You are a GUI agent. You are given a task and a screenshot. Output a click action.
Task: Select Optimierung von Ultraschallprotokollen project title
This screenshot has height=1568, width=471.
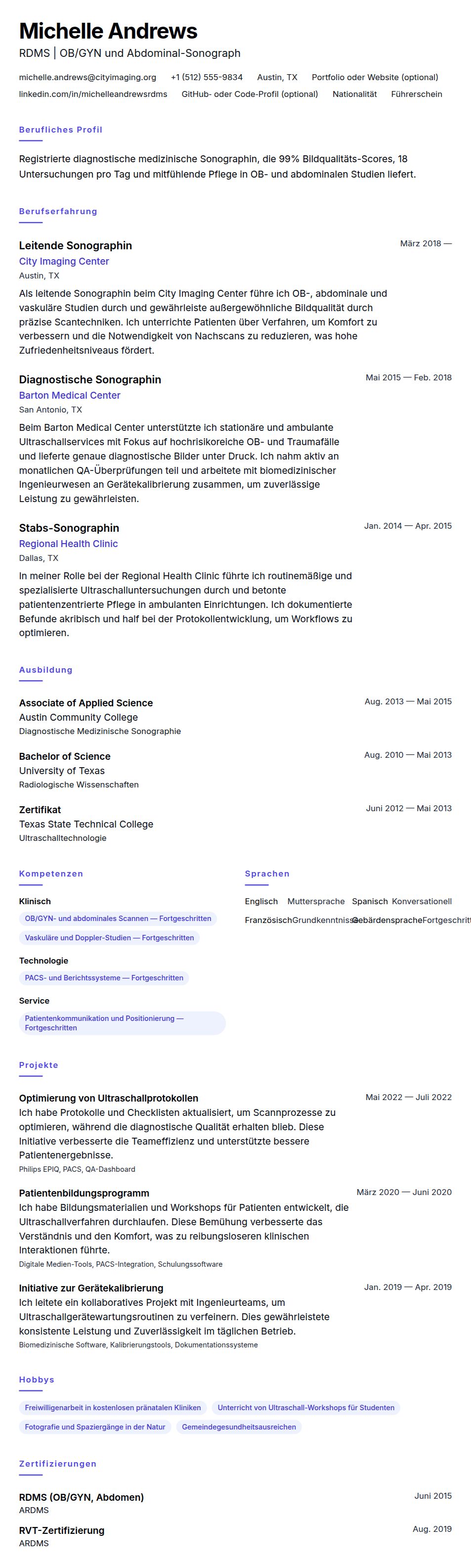pos(108,1098)
